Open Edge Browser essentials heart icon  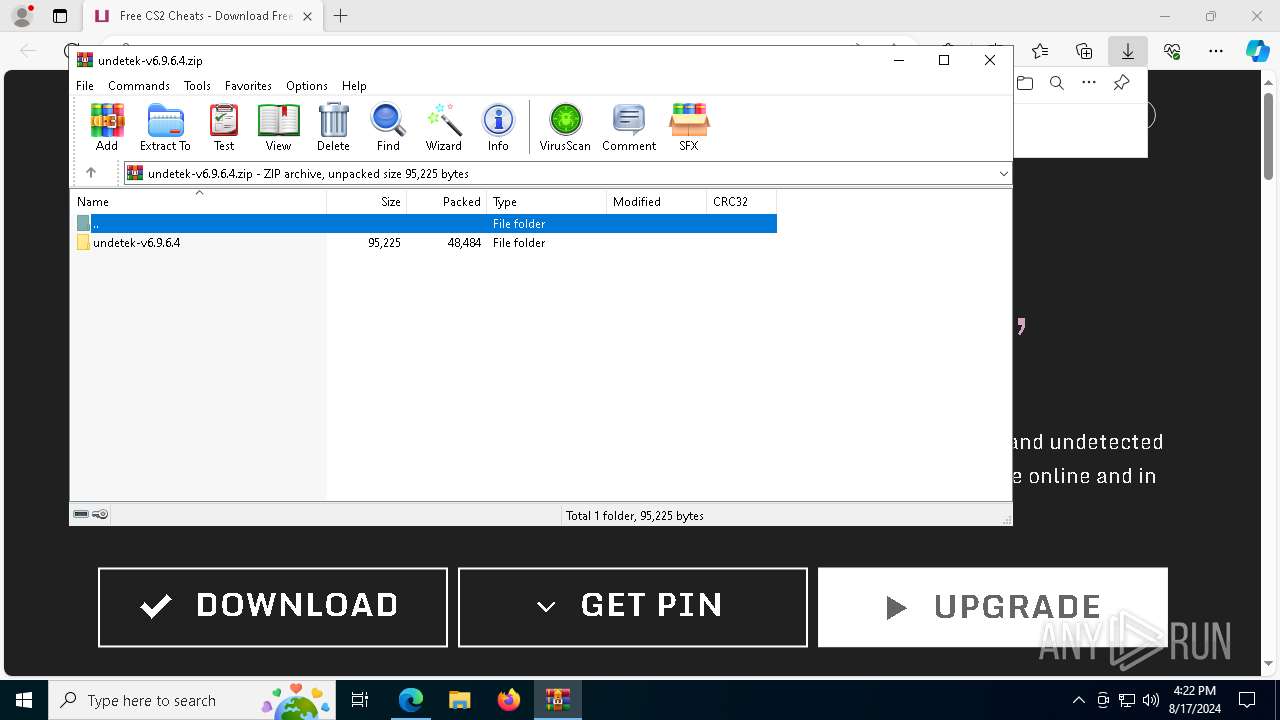click(1172, 51)
